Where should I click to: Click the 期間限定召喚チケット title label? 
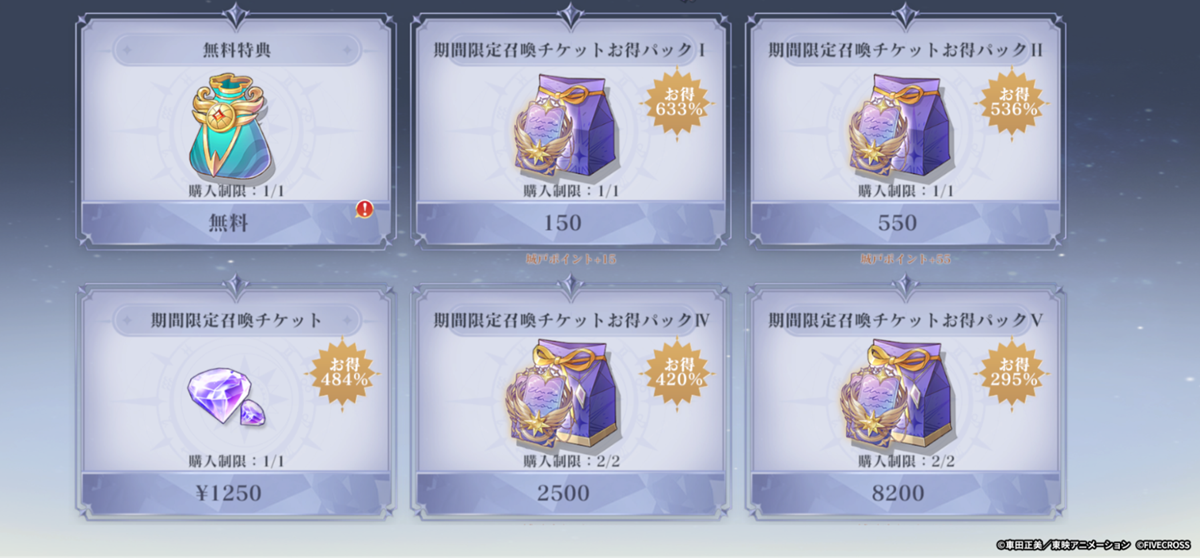(x=237, y=321)
